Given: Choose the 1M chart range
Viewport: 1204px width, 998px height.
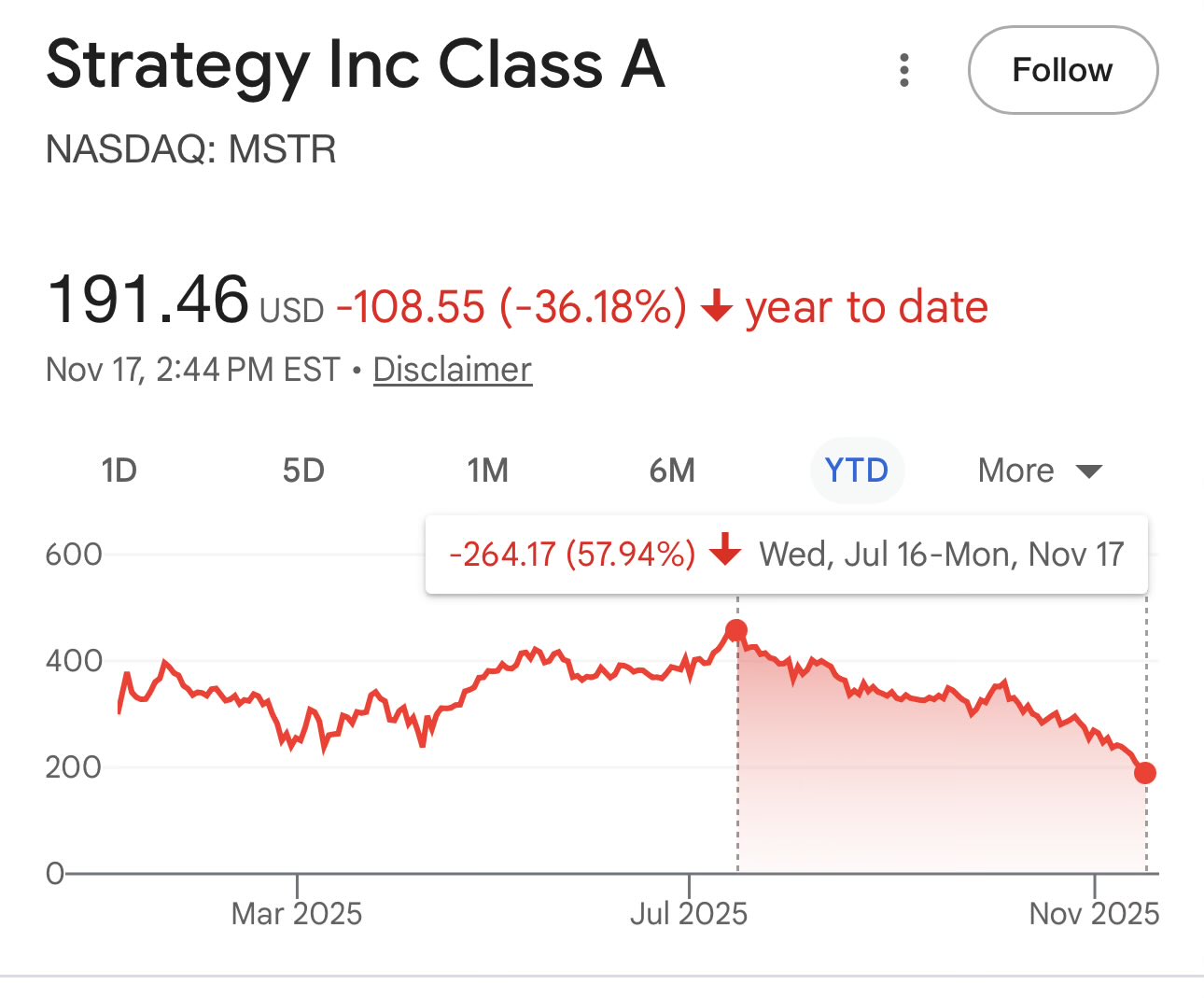Looking at the screenshot, I should tap(487, 471).
